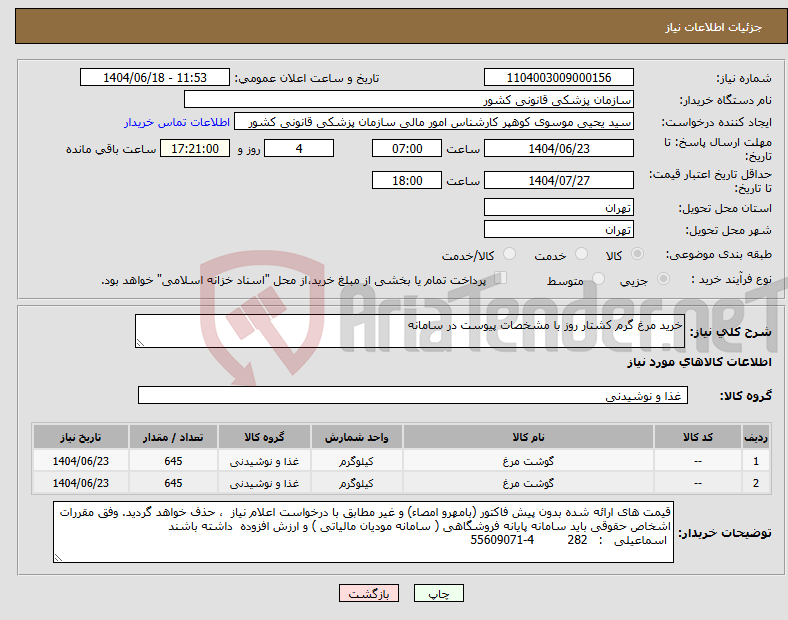Click کیلوگرم unit in row 2
Viewport: 788px width, 620px height.
click(x=356, y=483)
